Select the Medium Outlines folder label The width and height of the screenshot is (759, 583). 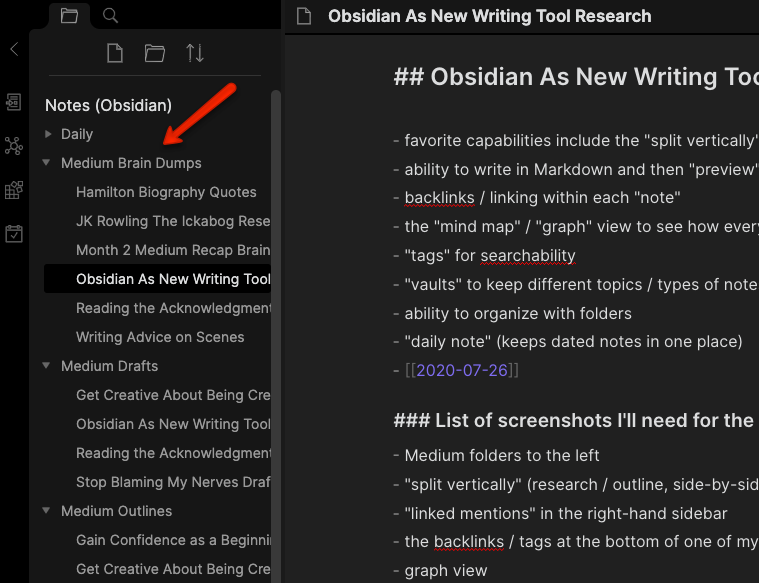[116, 511]
